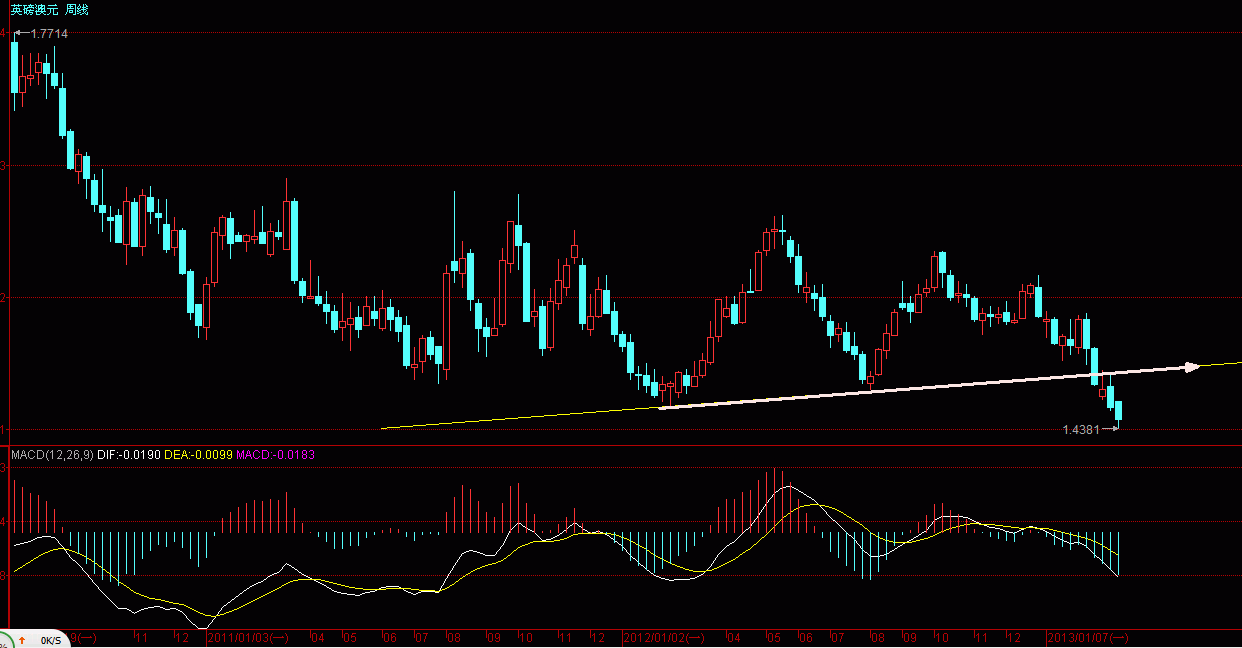Click the MACD(12,26,9) indicator label
This screenshot has height=648, width=1242.
pyautogui.click(x=52, y=455)
